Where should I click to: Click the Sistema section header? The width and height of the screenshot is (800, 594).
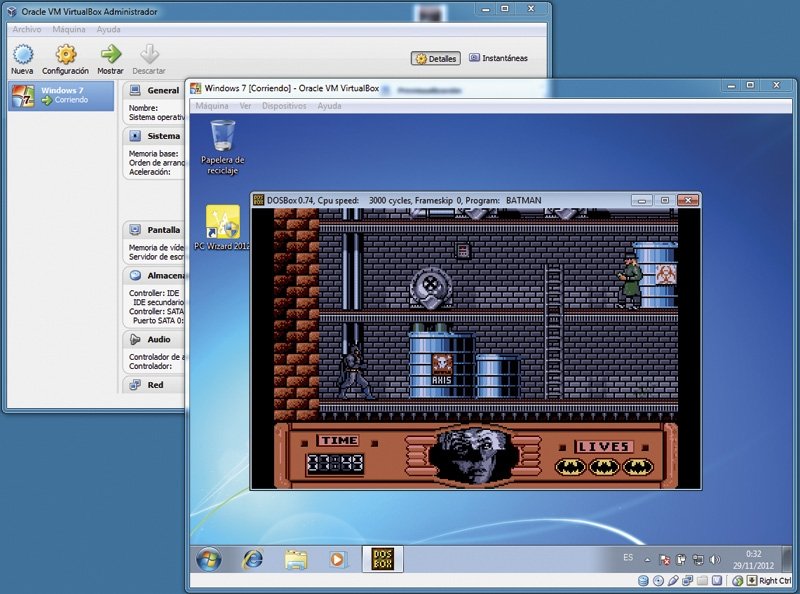pyautogui.click(x=154, y=136)
